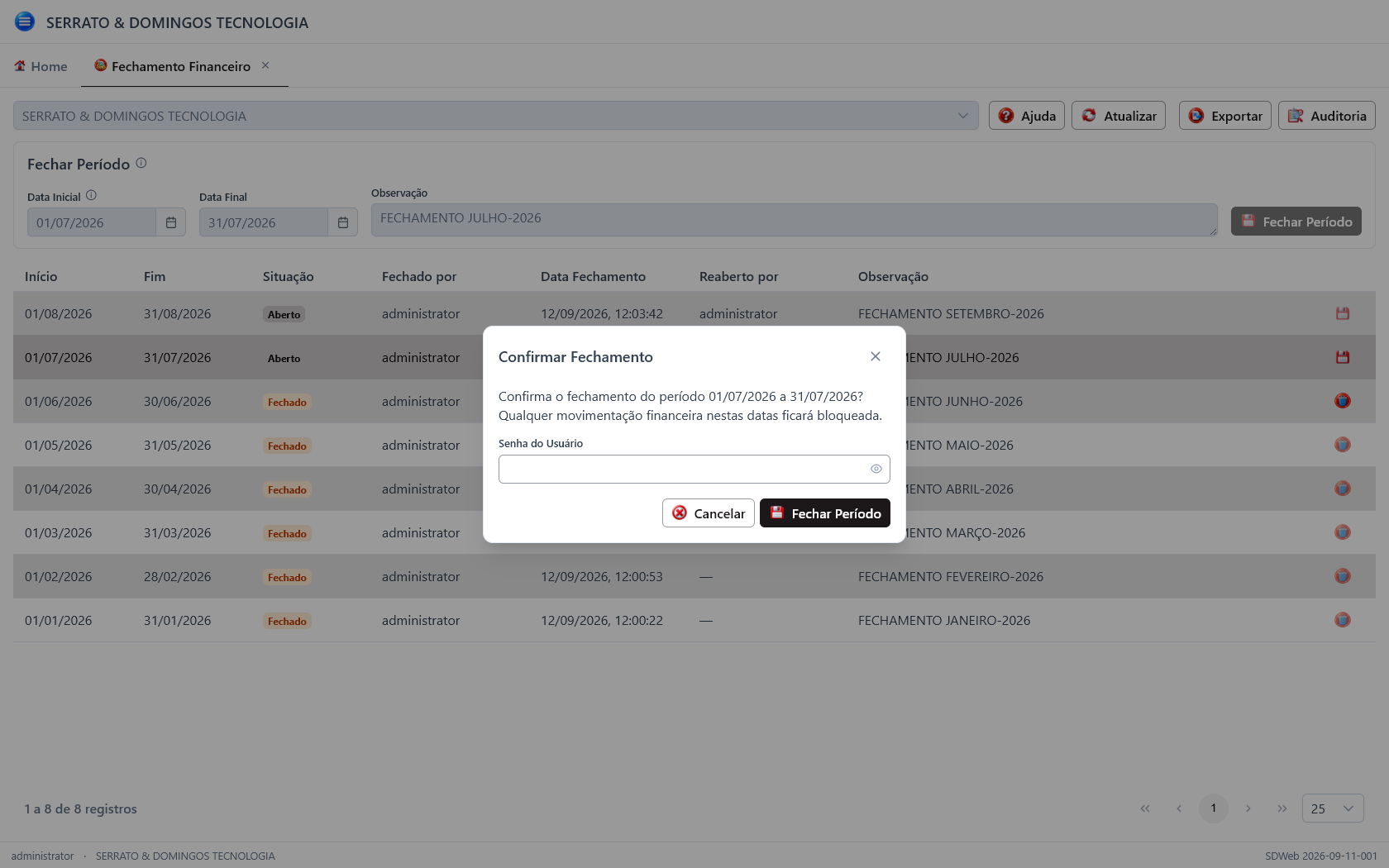
Task: Cancel the Confirmar Fechamento dialog
Action: (x=708, y=513)
